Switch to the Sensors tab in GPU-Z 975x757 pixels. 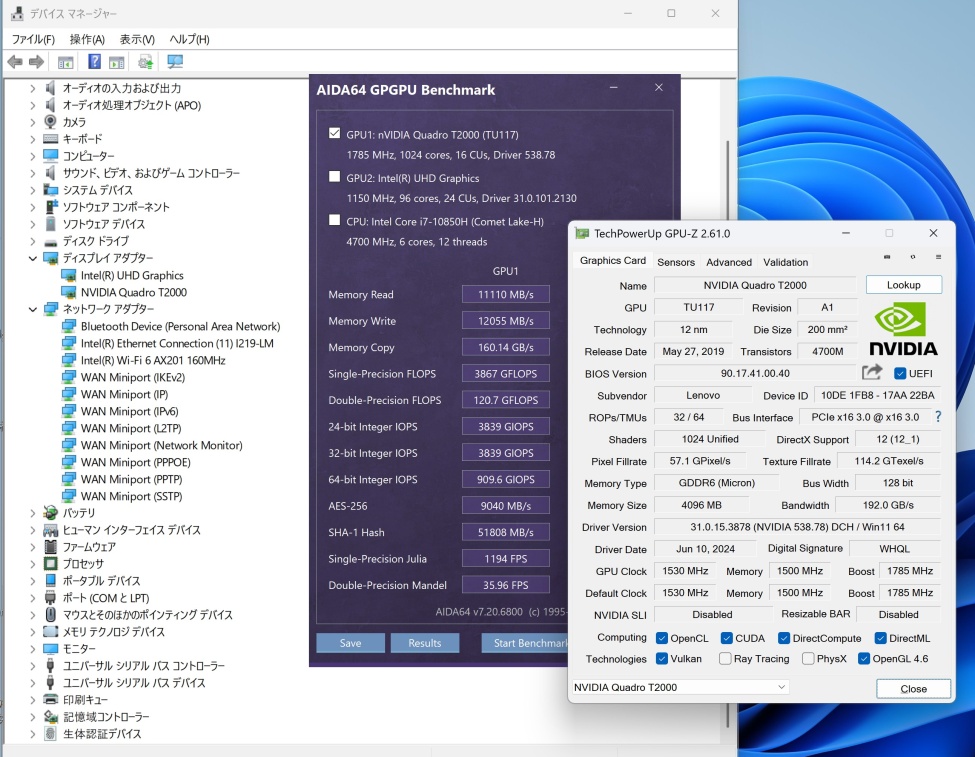tap(676, 262)
